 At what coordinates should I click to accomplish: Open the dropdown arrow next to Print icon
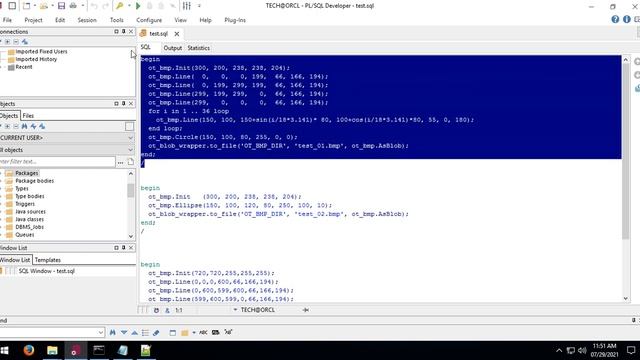click(x=83, y=6)
